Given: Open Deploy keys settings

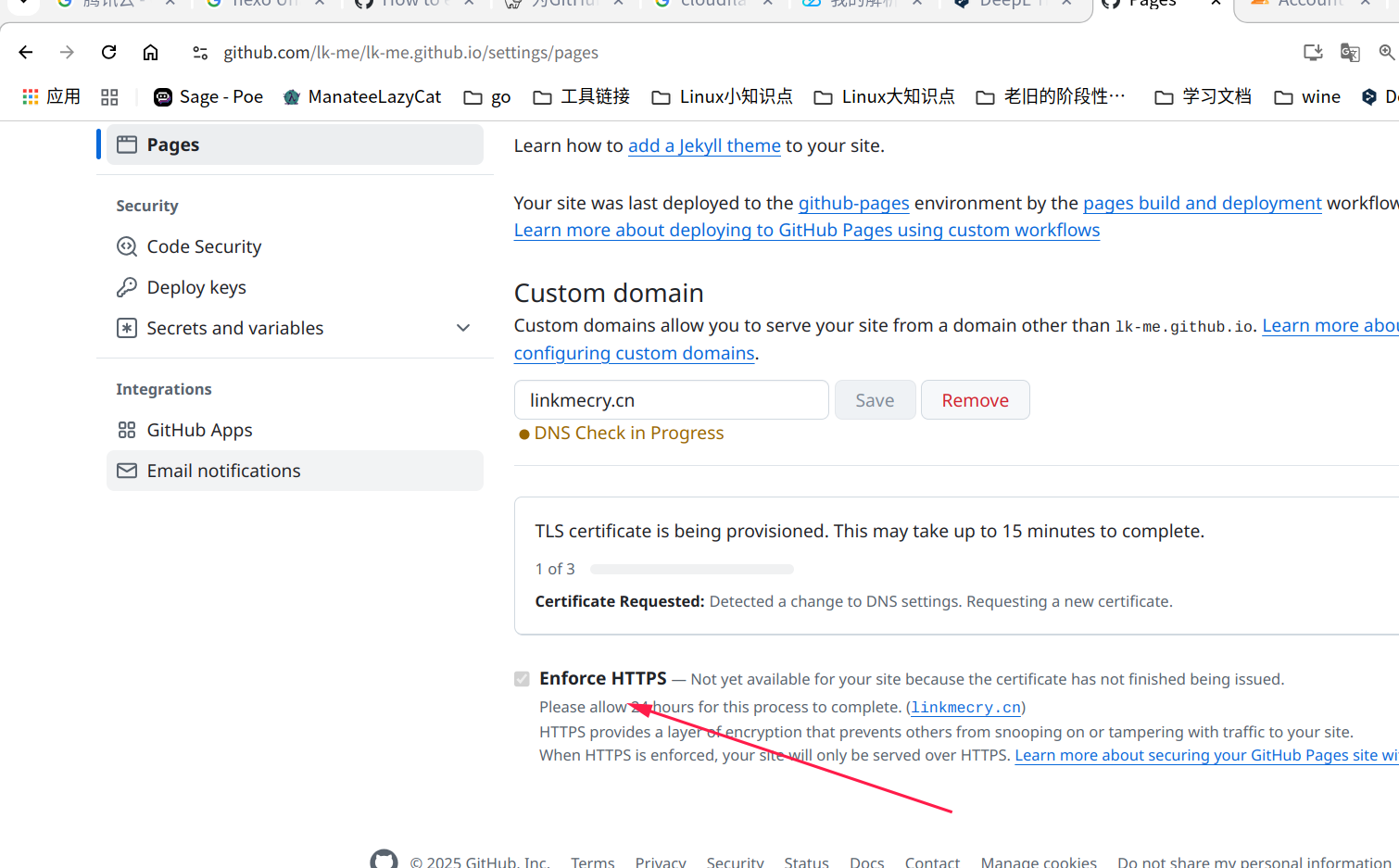Looking at the screenshot, I should 295,287.
